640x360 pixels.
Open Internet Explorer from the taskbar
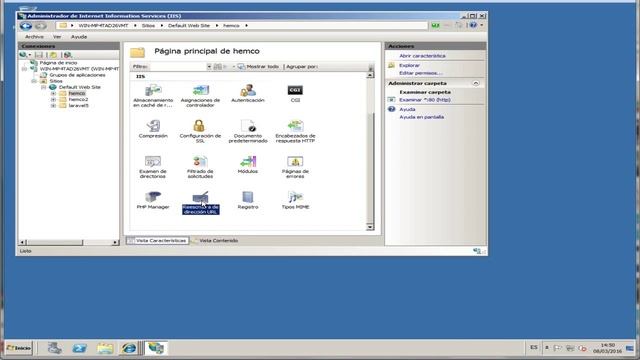tap(129, 348)
